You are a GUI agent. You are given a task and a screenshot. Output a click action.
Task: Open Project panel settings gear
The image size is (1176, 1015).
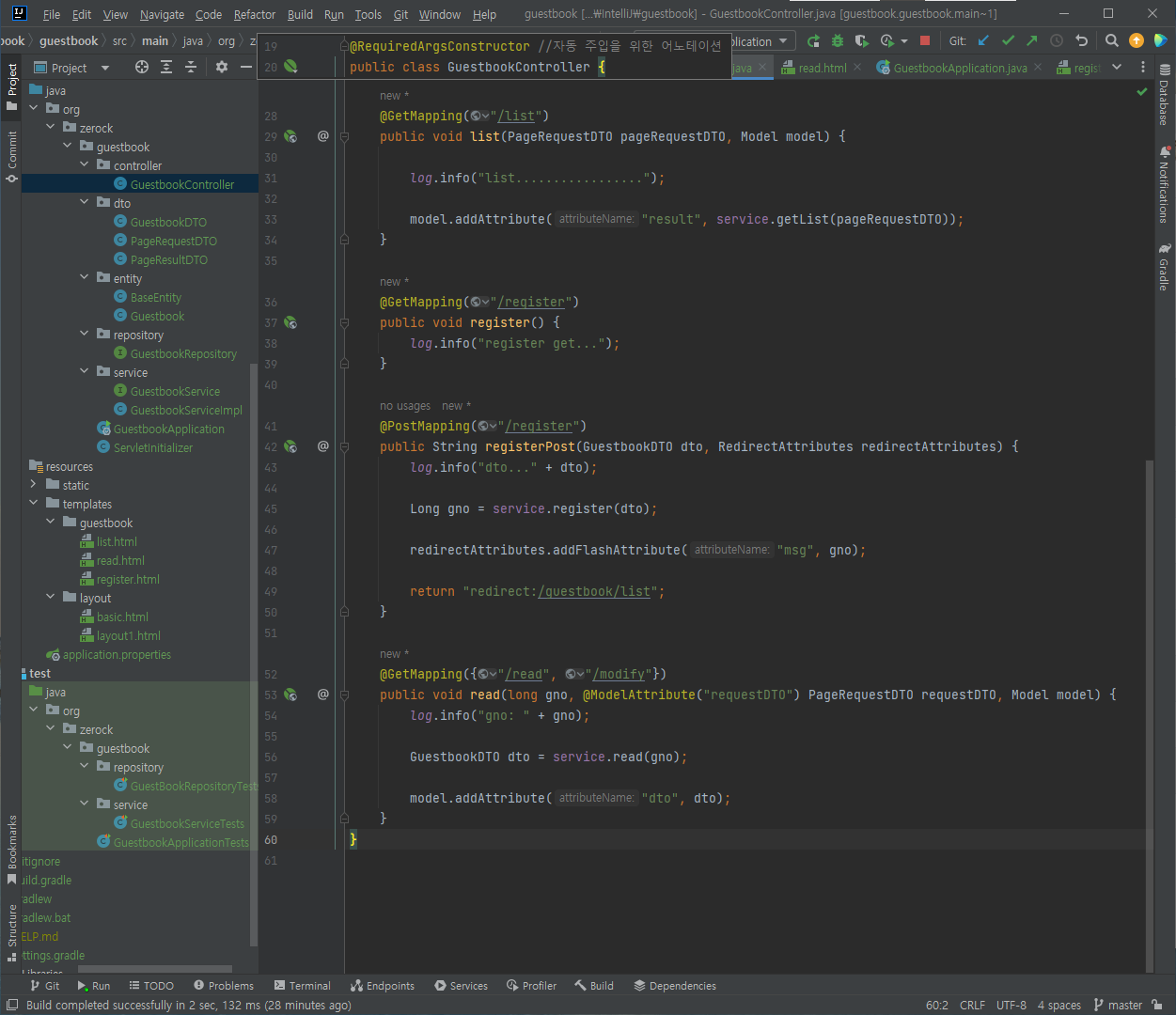point(222,67)
